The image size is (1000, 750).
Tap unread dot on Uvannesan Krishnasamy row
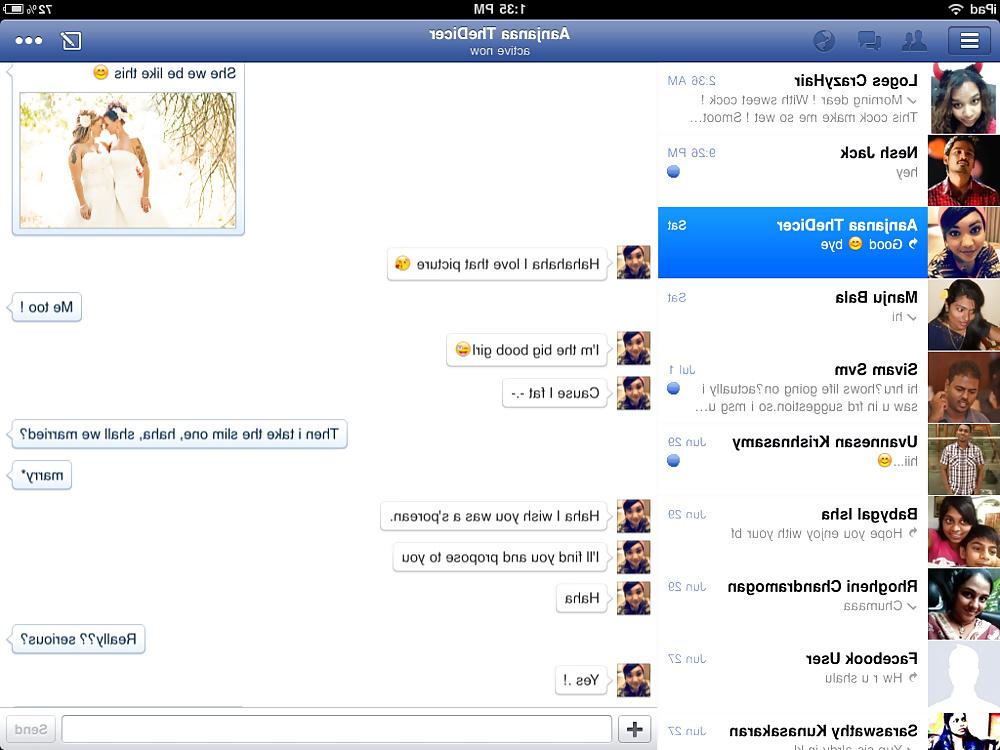click(x=673, y=460)
